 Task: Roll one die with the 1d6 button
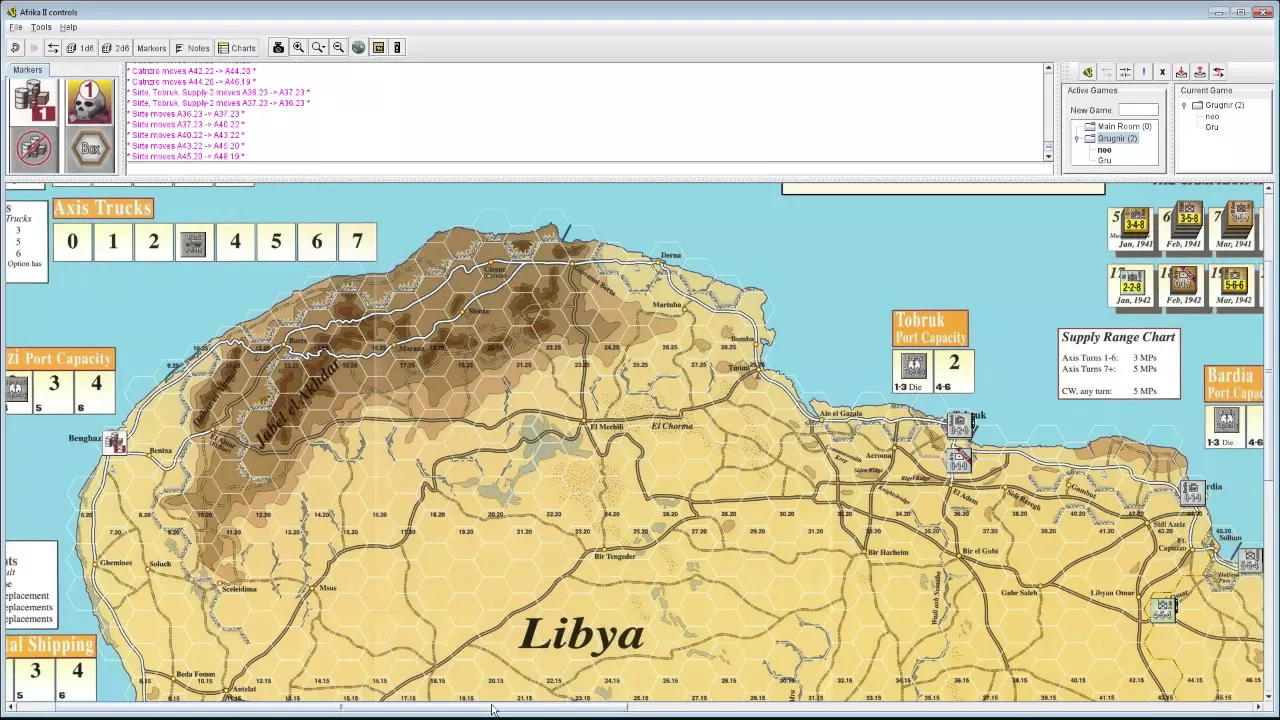[x=80, y=48]
